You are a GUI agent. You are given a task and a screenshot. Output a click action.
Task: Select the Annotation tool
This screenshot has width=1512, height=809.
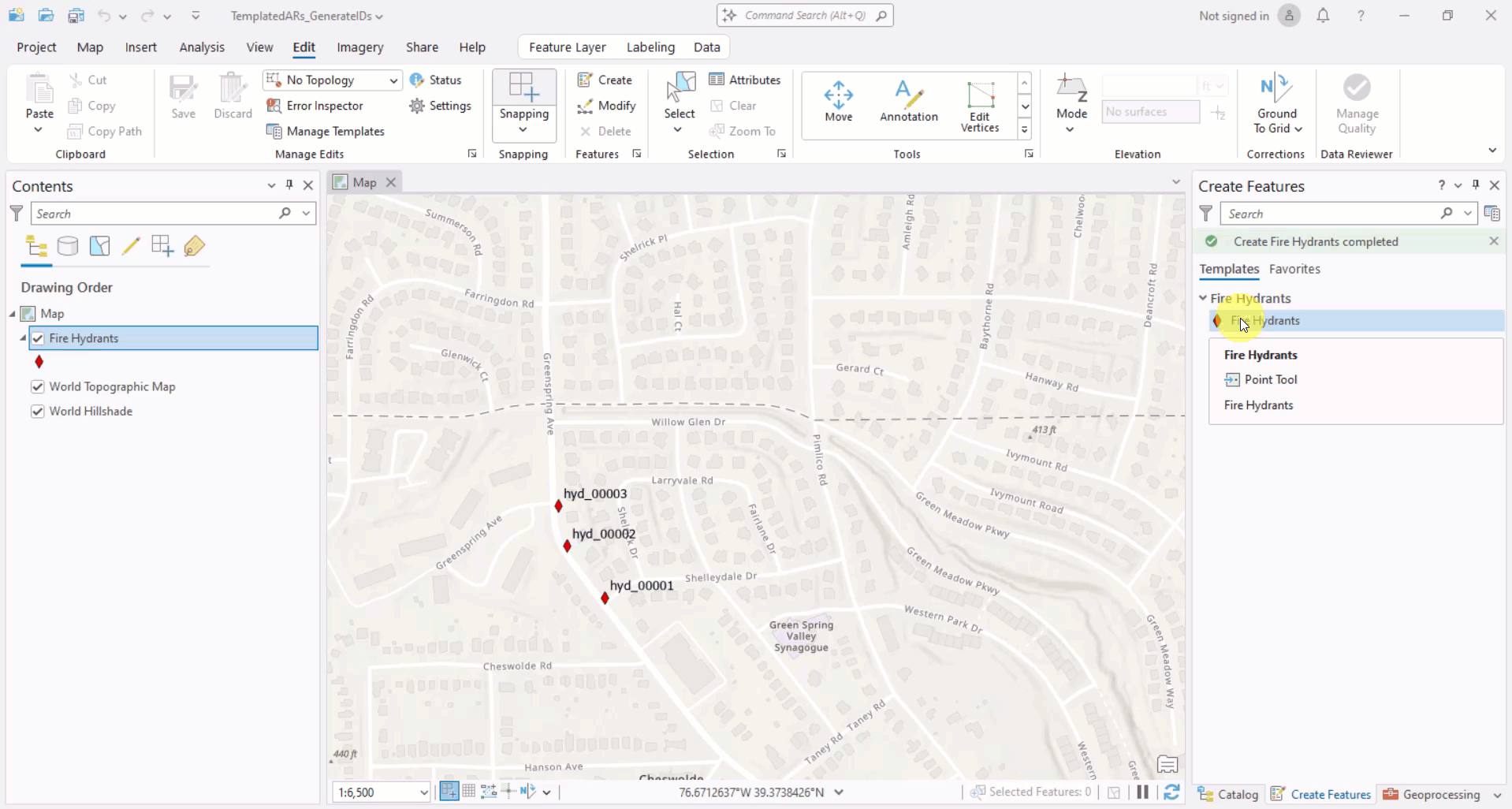[909, 101]
